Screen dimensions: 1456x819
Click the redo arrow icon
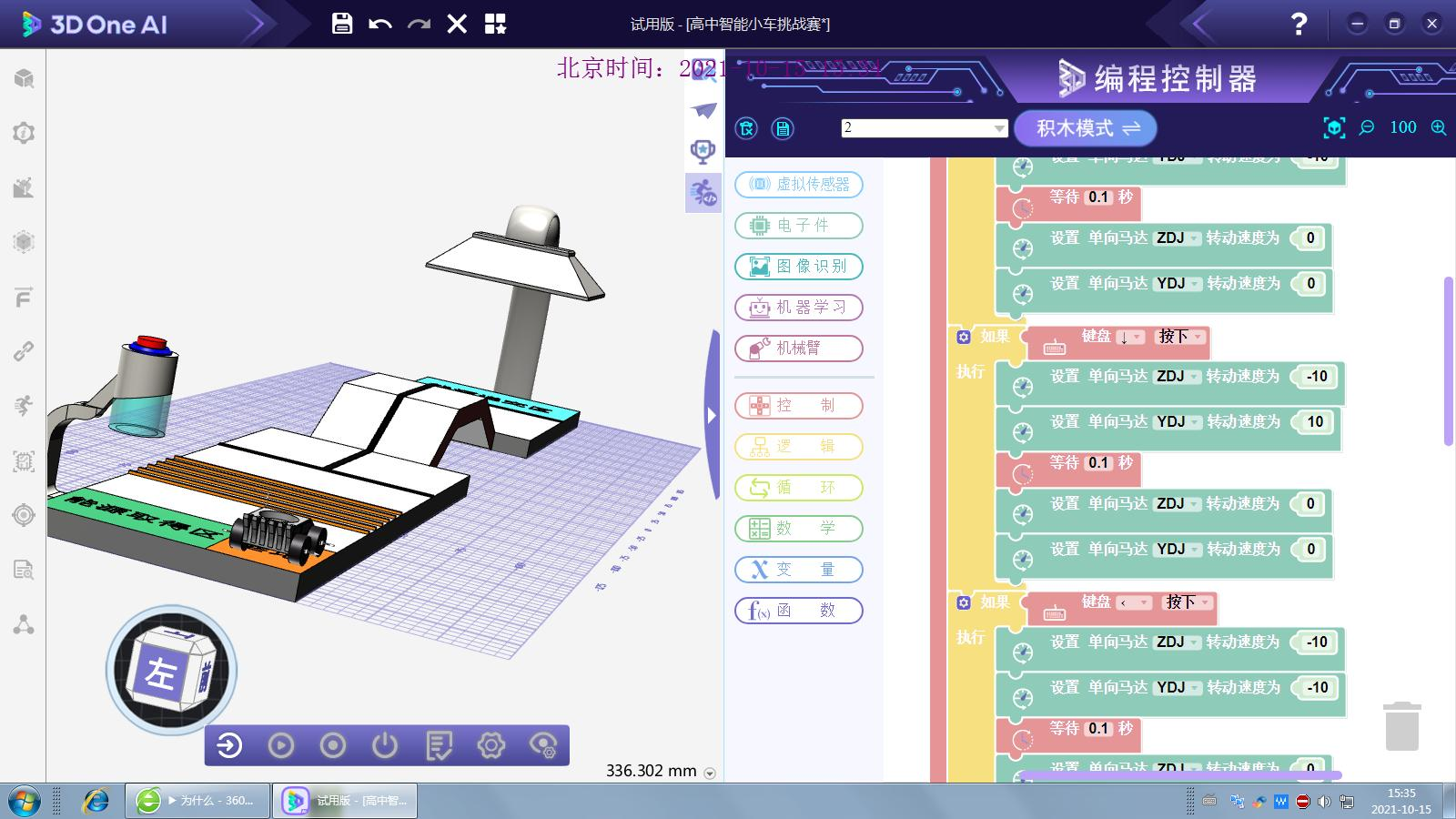[419, 24]
